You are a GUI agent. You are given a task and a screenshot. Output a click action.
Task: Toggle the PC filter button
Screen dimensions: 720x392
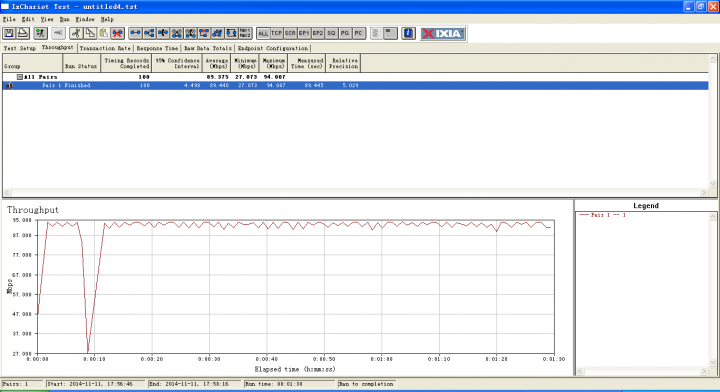click(359, 33)
